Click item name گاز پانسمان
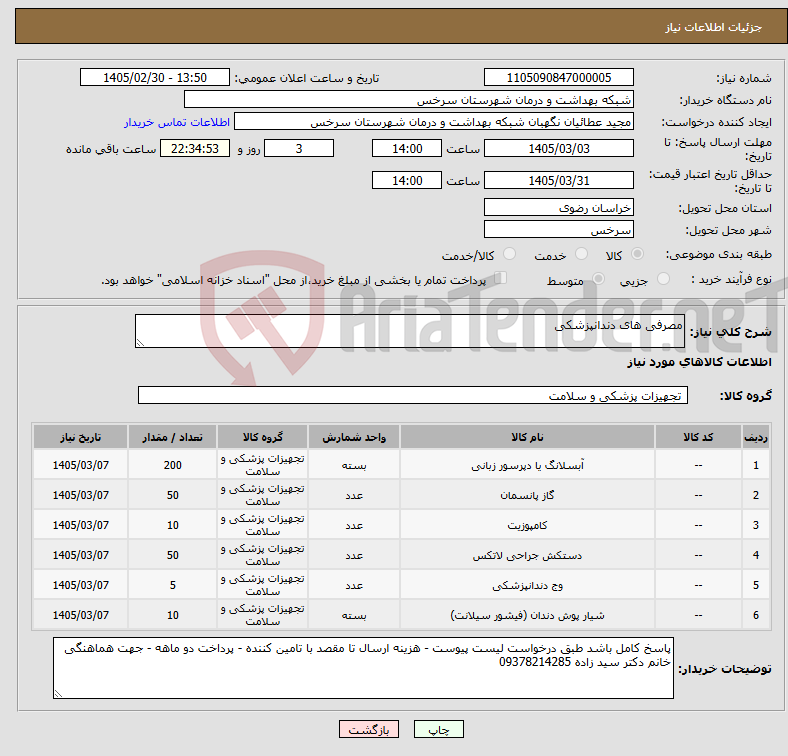788x756 pixels. tap(527, 495)
